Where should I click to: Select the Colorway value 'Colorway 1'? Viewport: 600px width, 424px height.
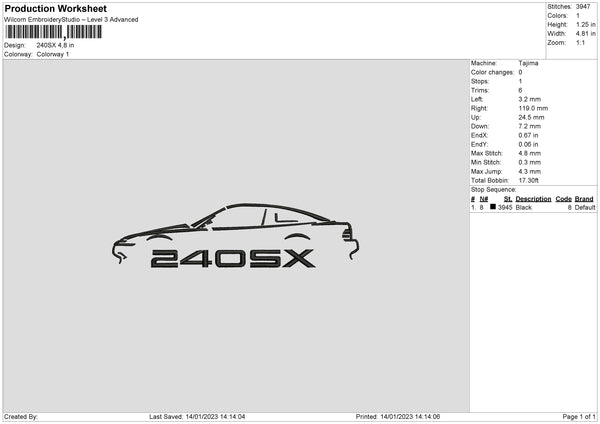[x=53, y=54]
